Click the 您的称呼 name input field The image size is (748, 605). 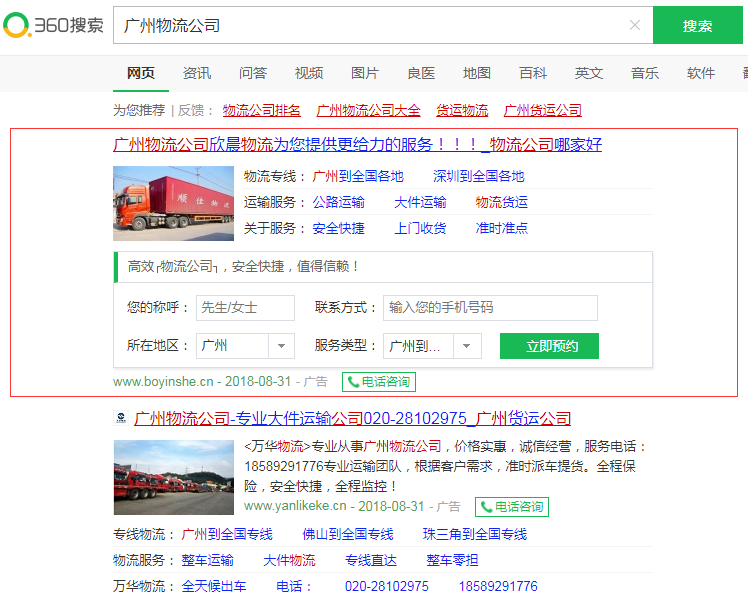point(245,308)
